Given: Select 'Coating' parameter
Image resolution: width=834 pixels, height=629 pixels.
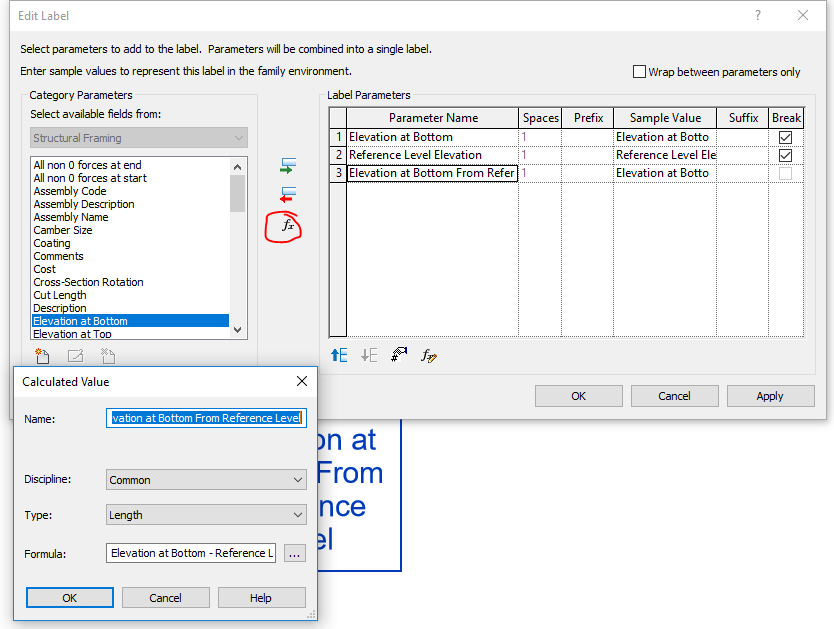Looking at the screenshot, I should (x=130, y=243).
